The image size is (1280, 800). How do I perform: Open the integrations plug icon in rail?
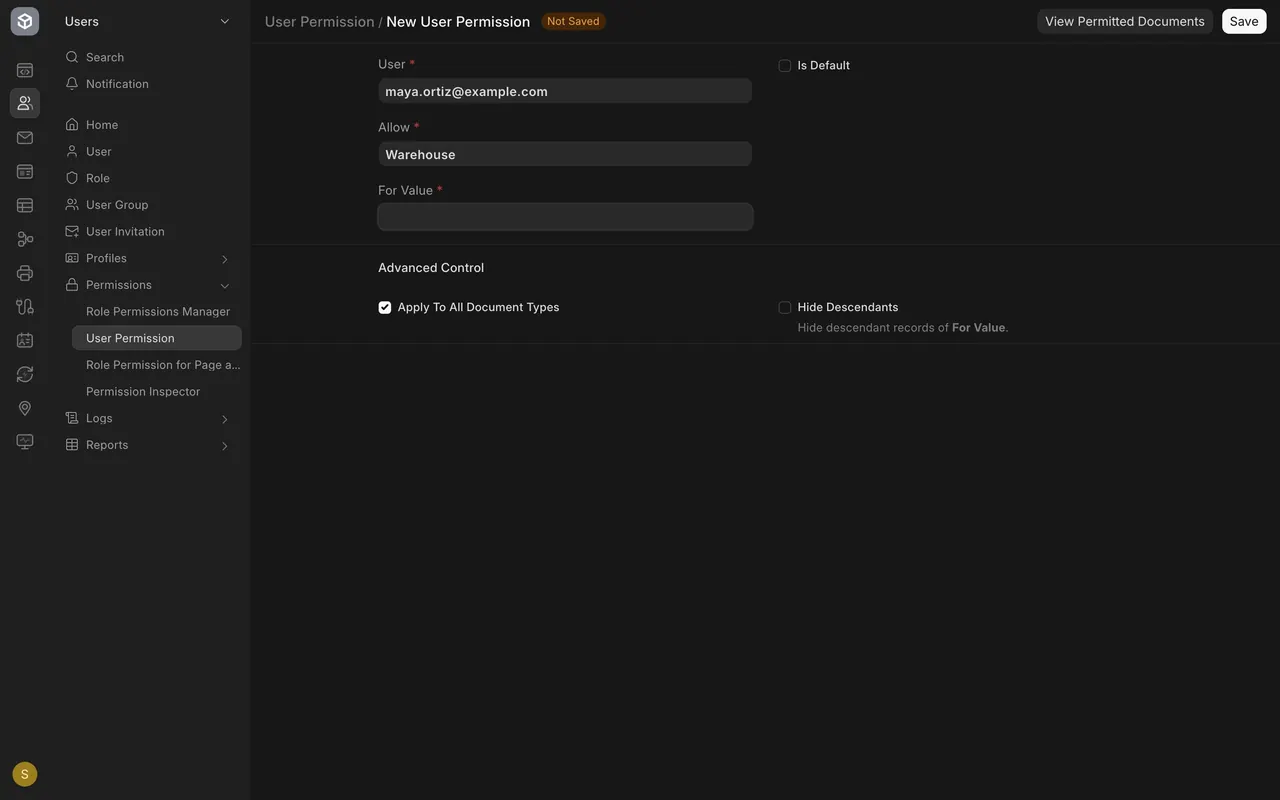point(25,307)
